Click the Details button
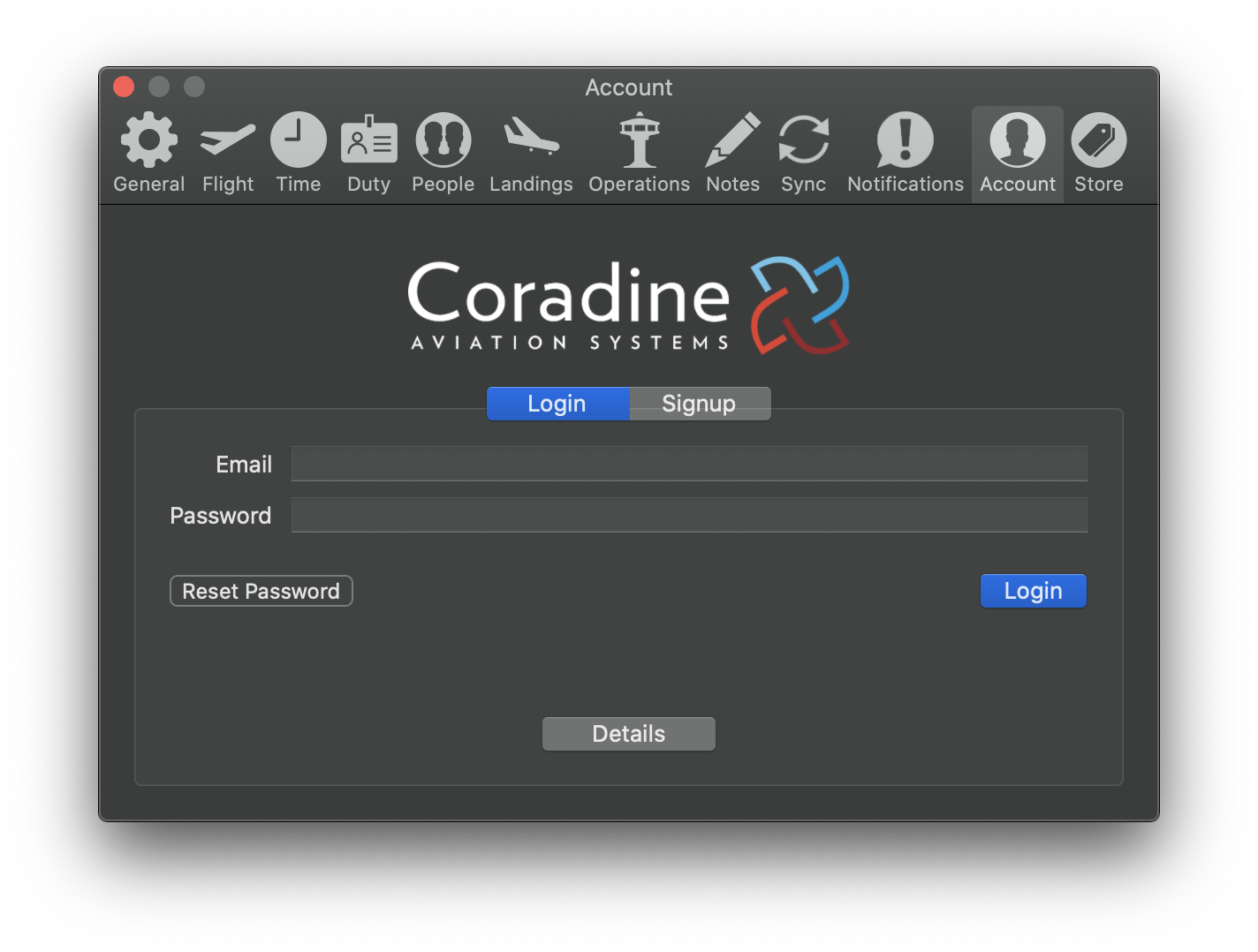Screen dimensions: 1258x952 (x=629, y=734)
